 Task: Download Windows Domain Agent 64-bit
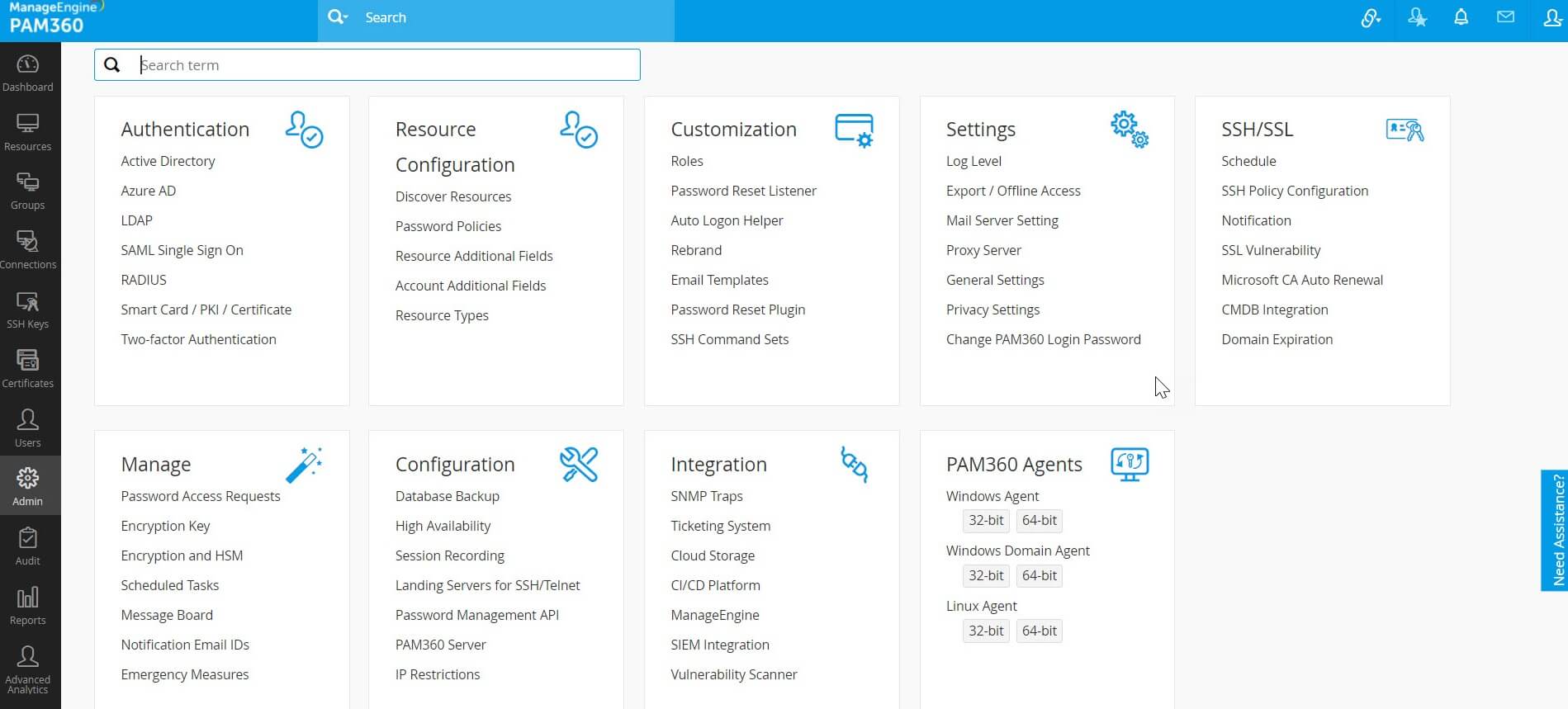pos(1040,576)
